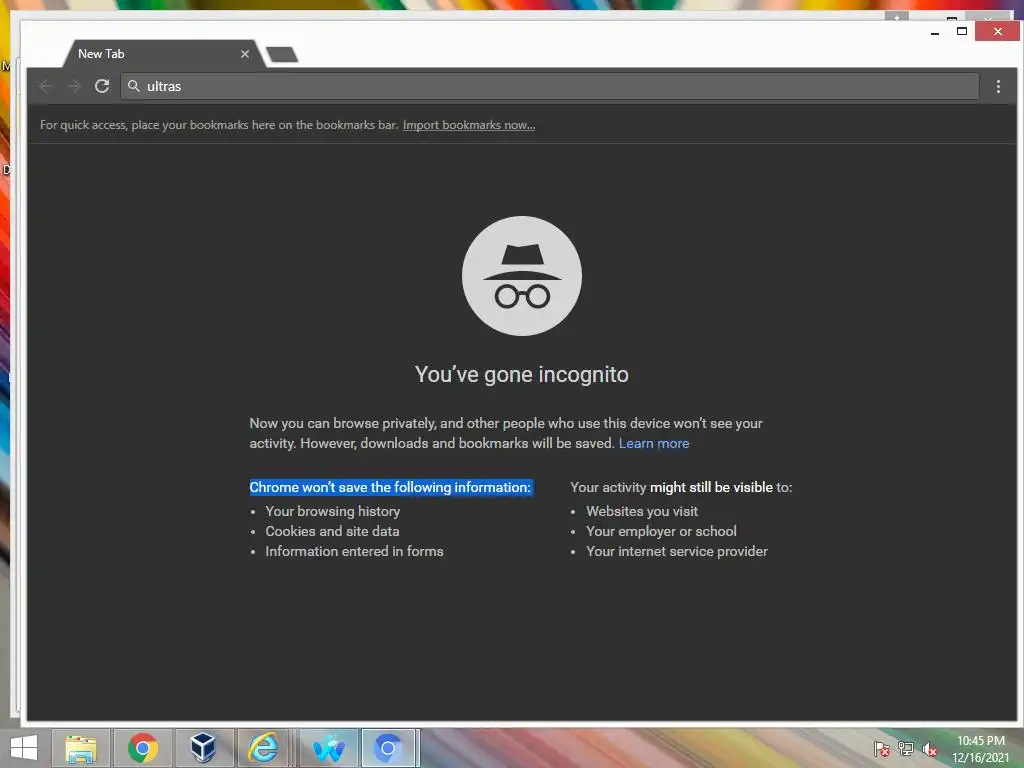Open the Chrome three-dot menu
The width and height of the screenshot is (1024, 768).
(998, 86)
